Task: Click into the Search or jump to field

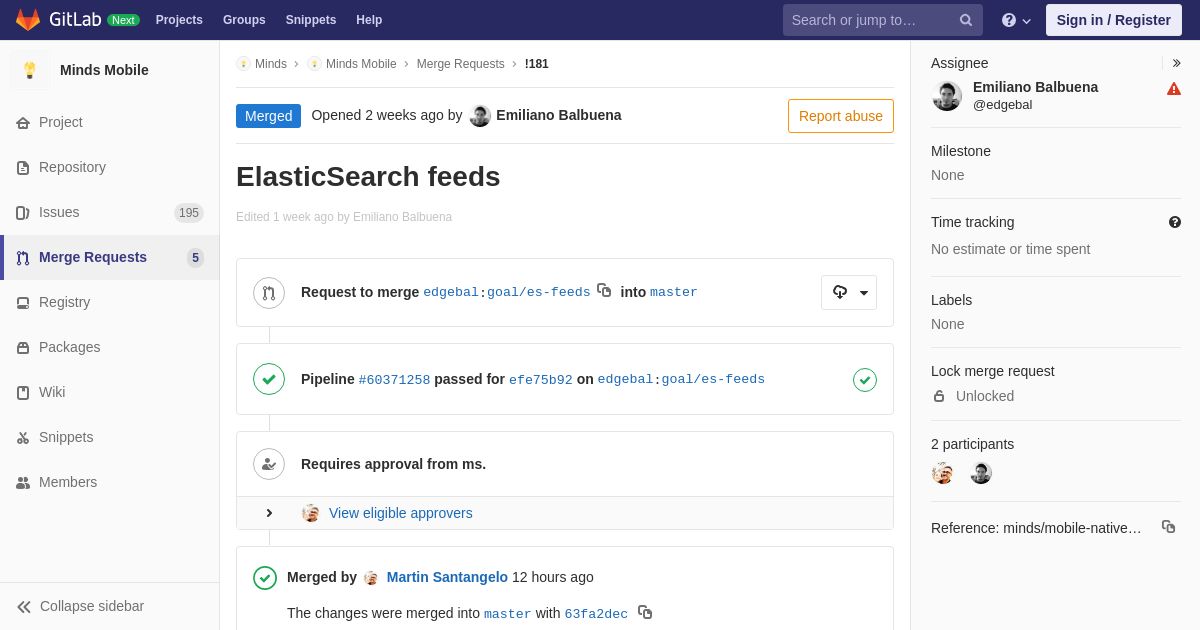Action: tap(870, 20)
